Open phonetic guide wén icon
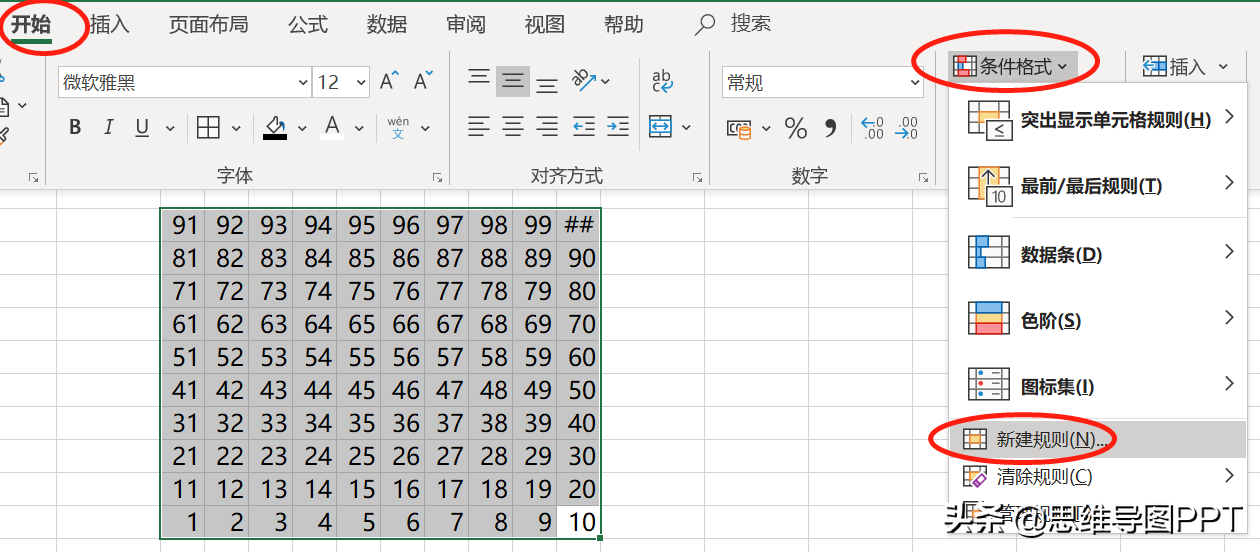The height and width of the screenshot is (552, 1260). [398, 128]
